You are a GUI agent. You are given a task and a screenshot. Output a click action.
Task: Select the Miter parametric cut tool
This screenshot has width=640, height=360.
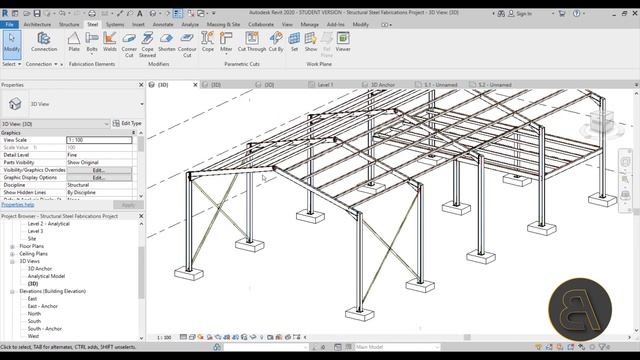226,42
